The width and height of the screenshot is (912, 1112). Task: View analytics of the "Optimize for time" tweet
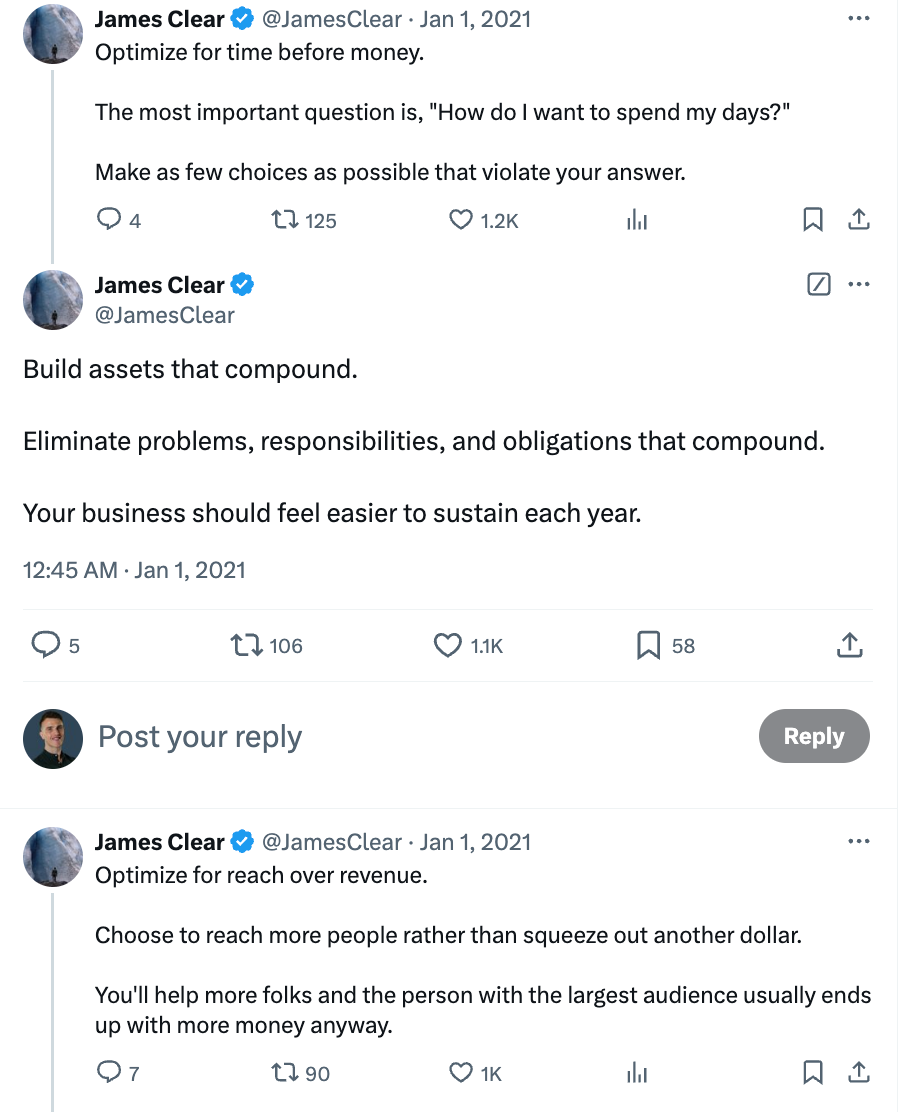click(637, 220)
